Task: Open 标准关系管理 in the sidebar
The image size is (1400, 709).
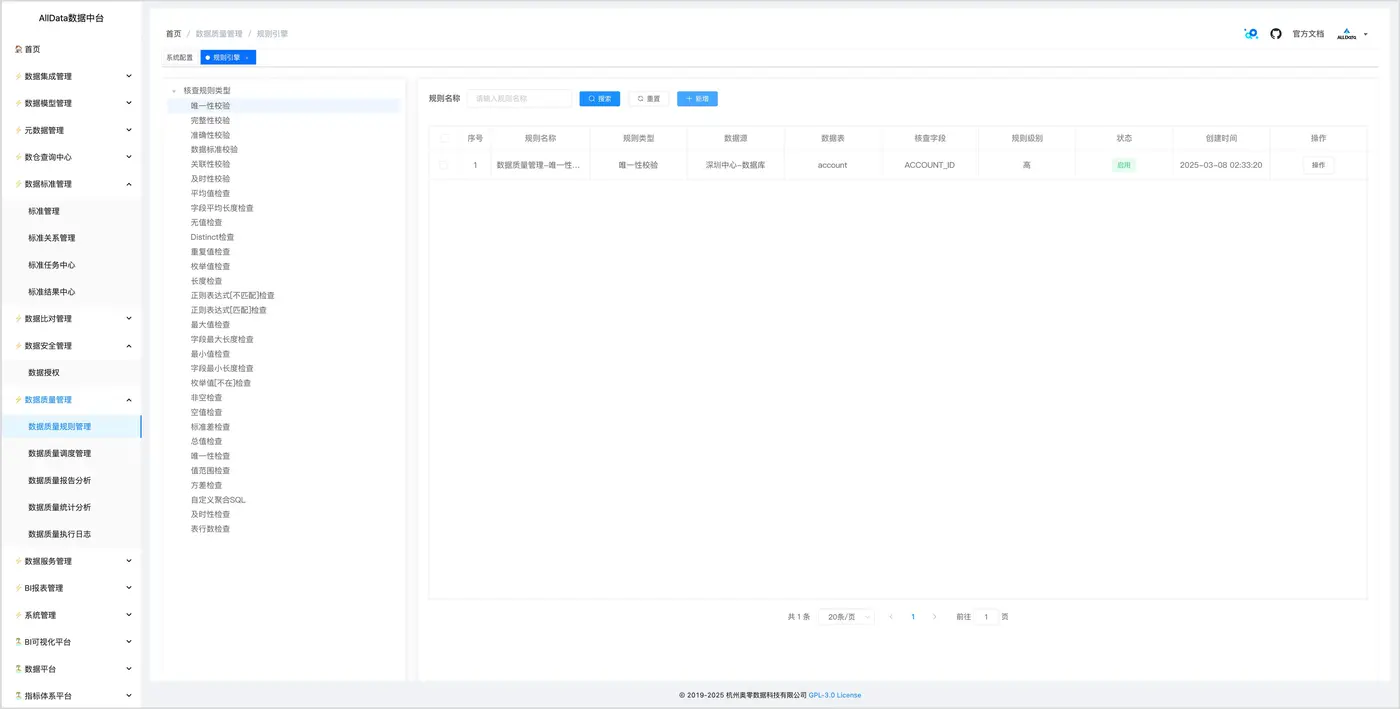Action: tap(52, 238)
